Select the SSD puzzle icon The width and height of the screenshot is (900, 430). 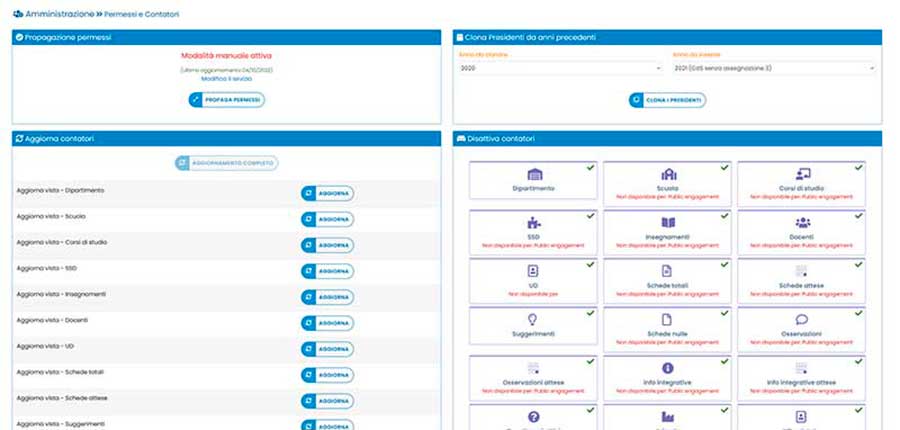coord(533,223)
